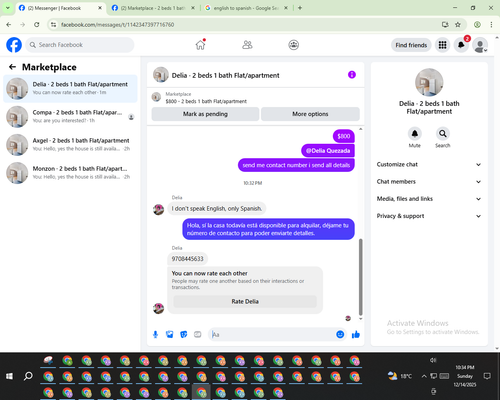Viewport: 500px width, 400px height.
Task: Switch to the english to spanish Google tab
Action: (246, 8)
